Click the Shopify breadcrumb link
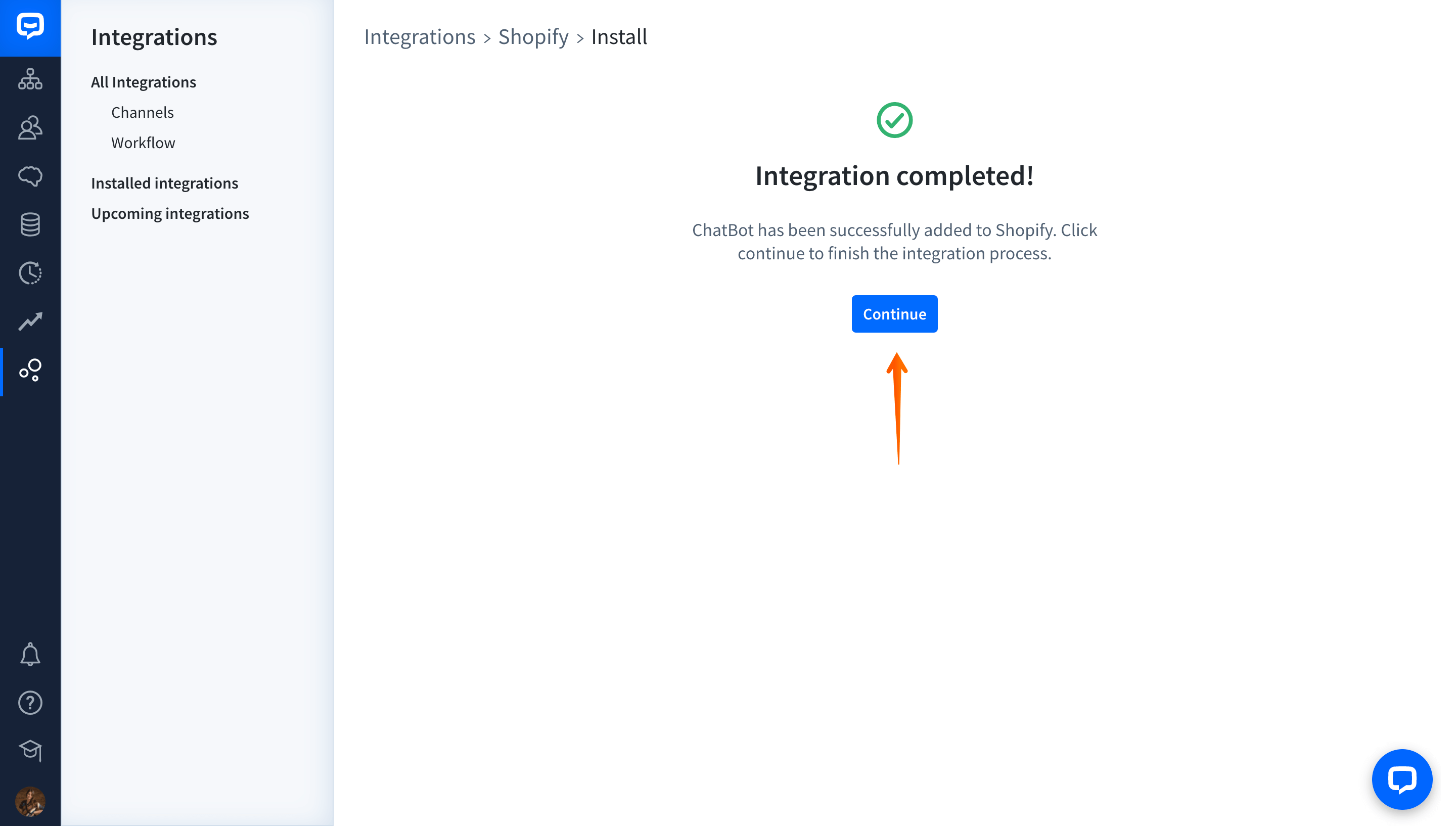 533,37
